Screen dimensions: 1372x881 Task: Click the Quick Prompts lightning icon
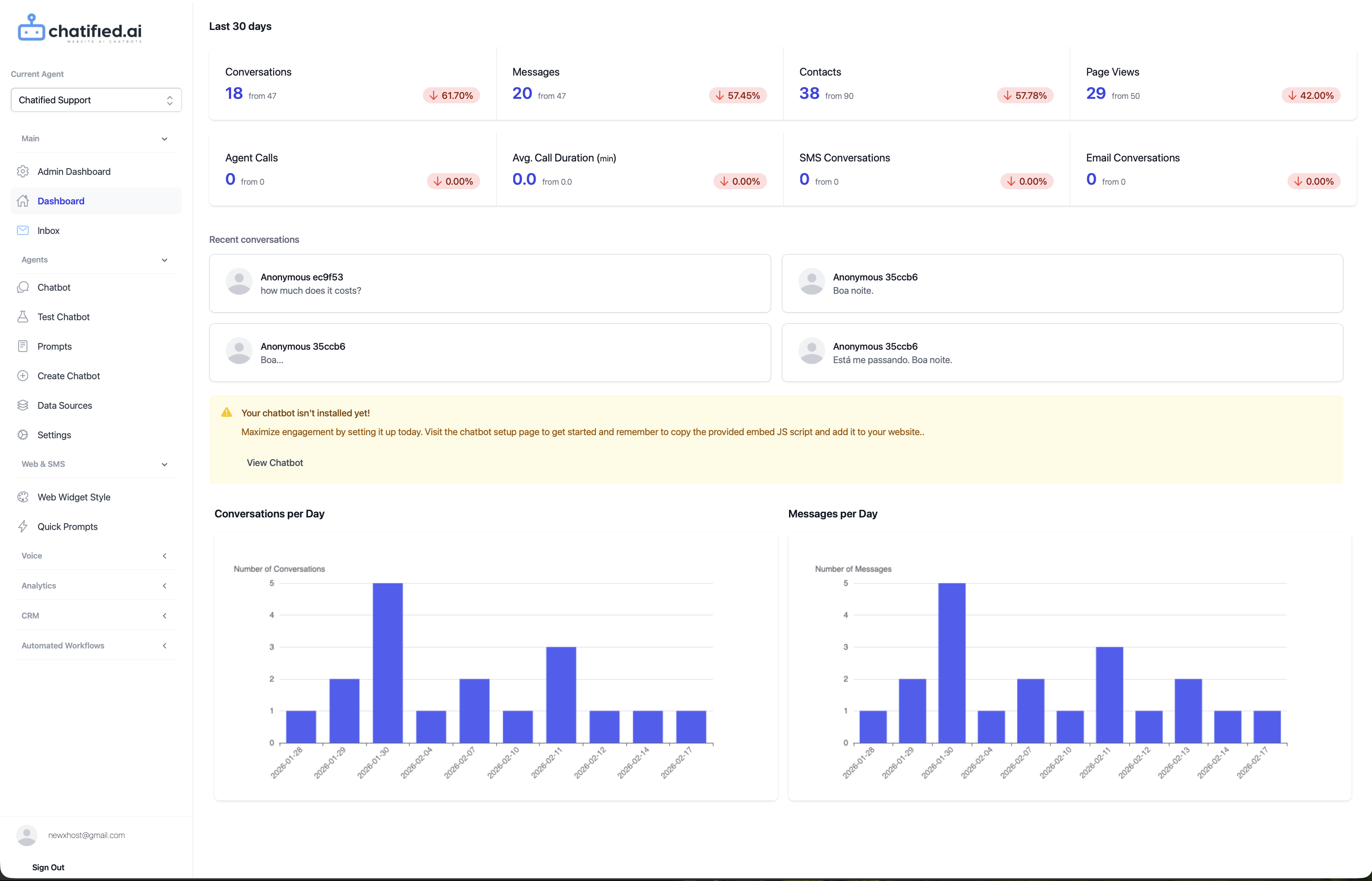pyautogui.click(x=23, y=527)
